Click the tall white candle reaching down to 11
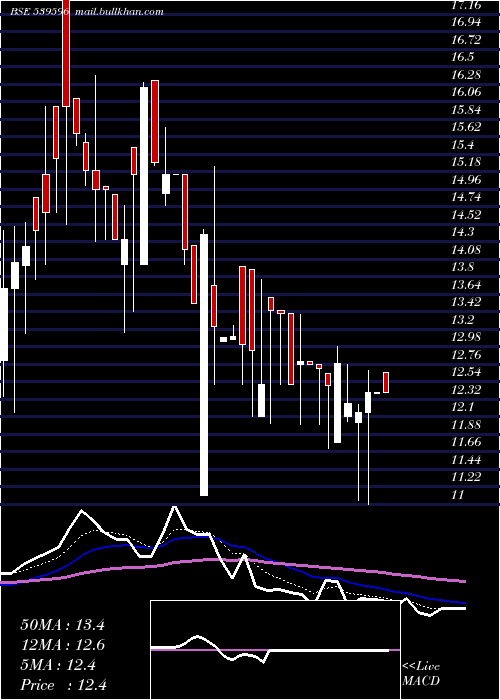This screenshot has height=700, width=500. (x=204, y=365)
